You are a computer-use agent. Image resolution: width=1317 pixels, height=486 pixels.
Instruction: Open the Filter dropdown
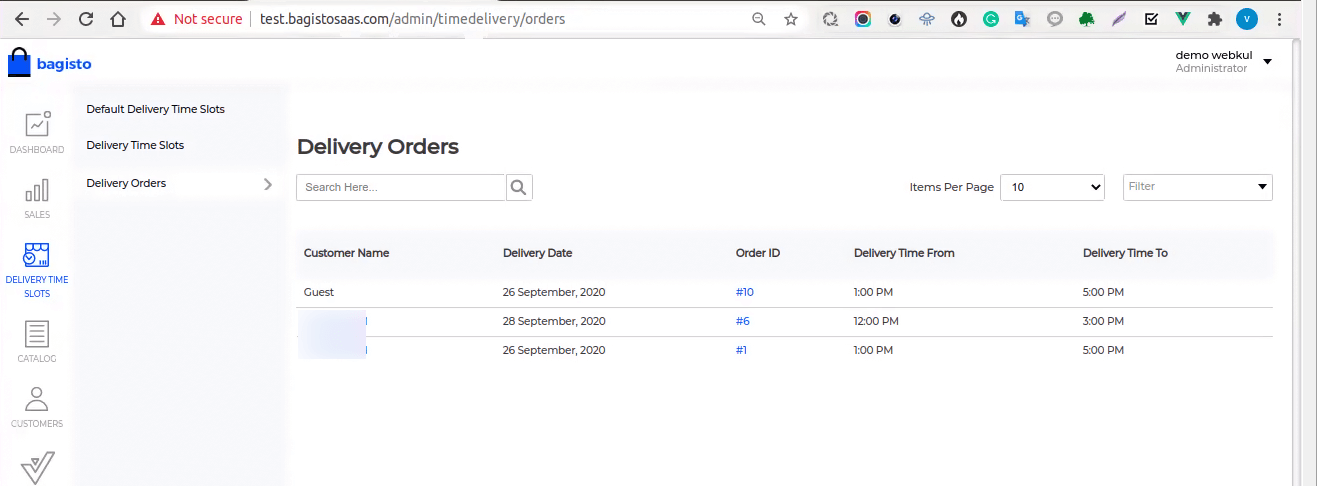(x=1198, y=187)
